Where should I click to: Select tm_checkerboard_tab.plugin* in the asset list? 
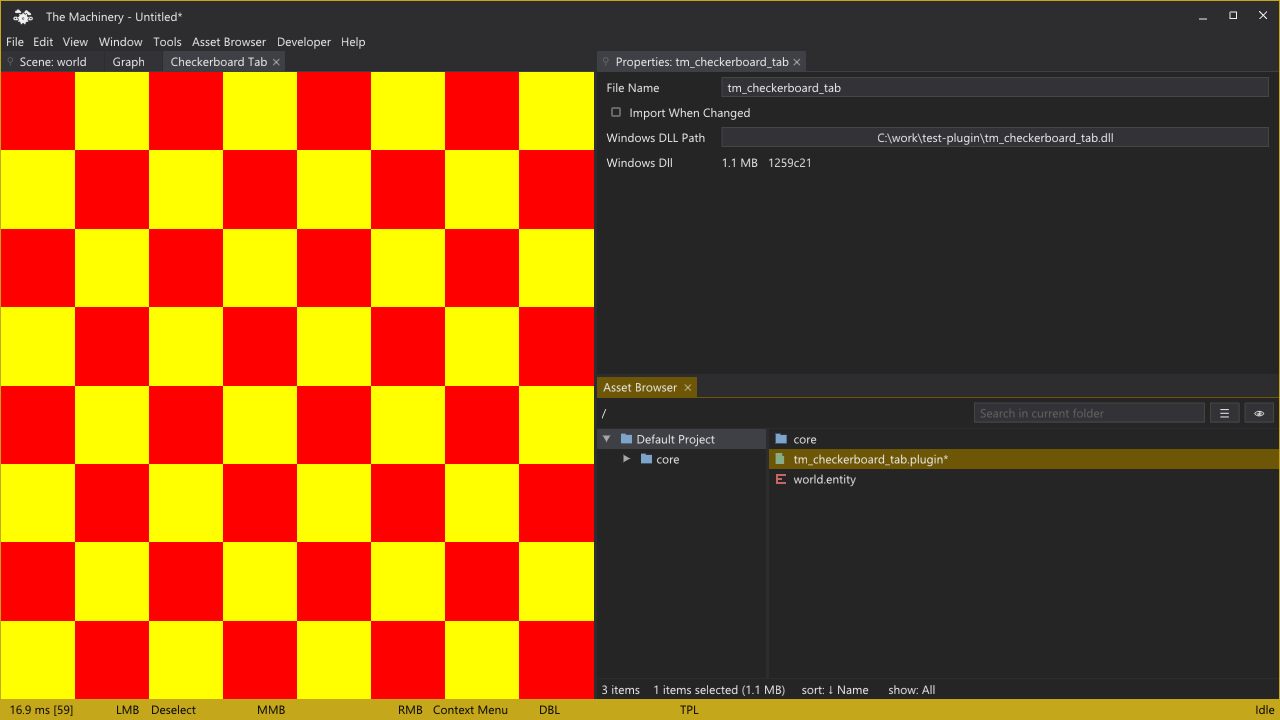pos(1024,459)
